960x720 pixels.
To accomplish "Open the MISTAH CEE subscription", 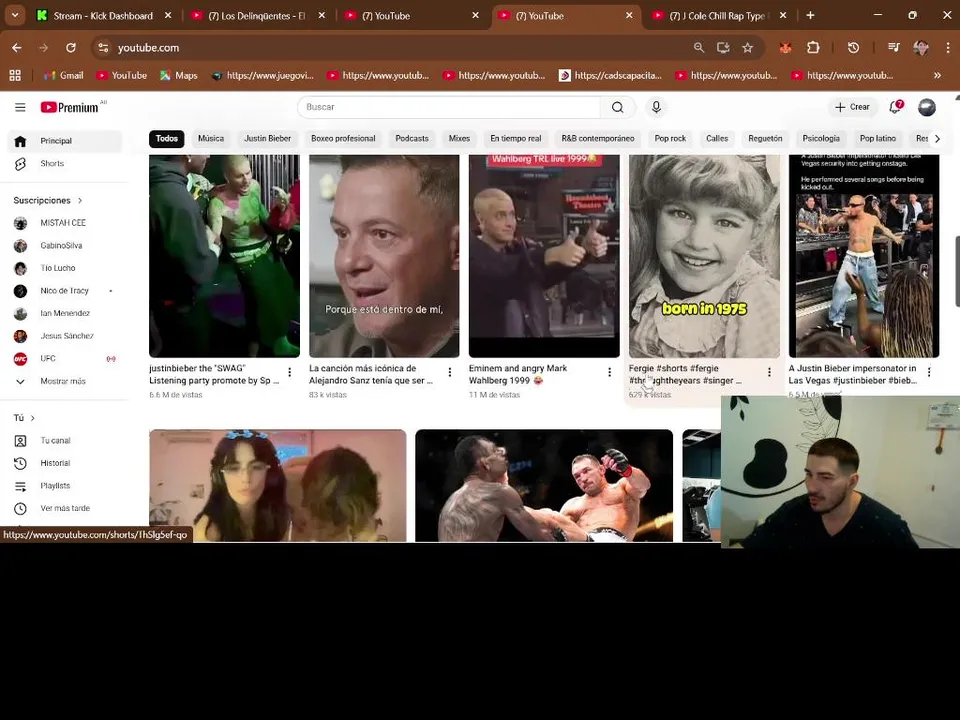I will tap(65, 223).
